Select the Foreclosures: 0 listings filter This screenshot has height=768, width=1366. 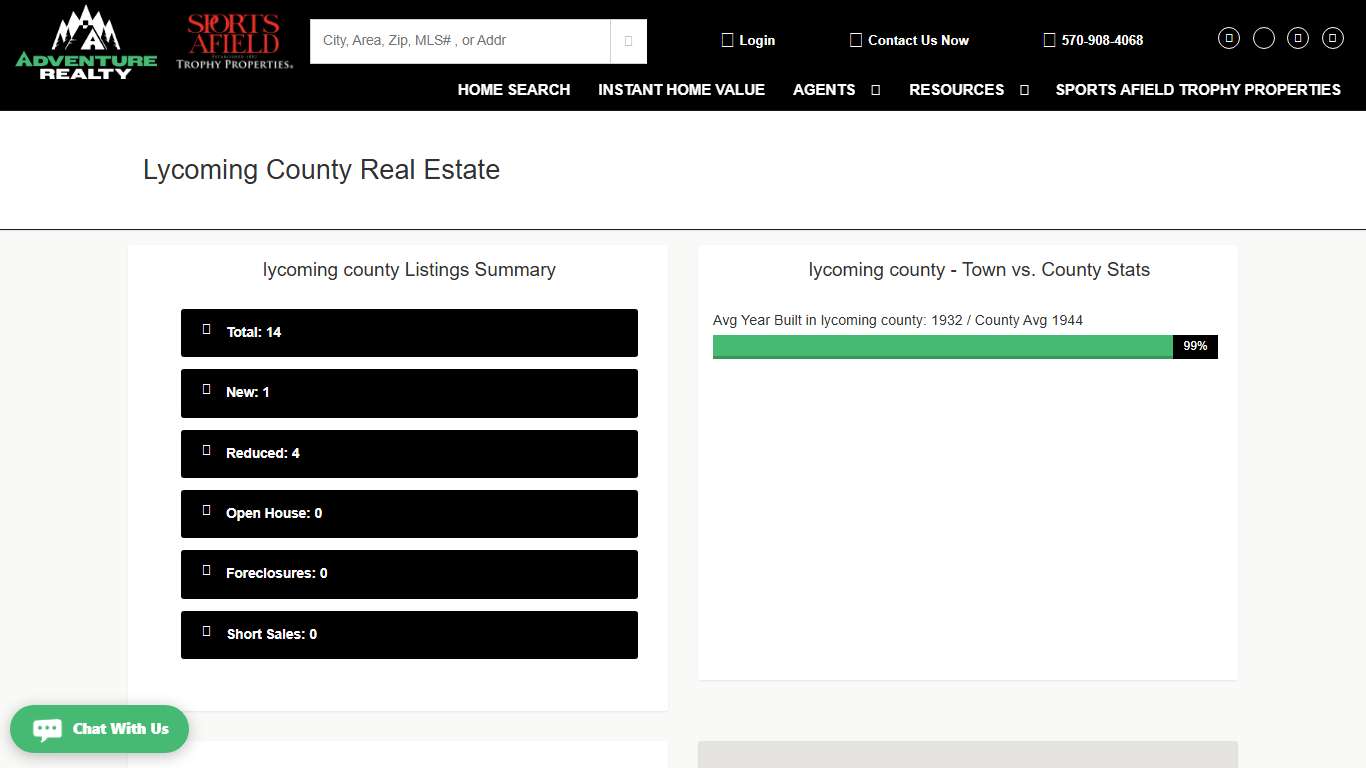pos(409,574)
